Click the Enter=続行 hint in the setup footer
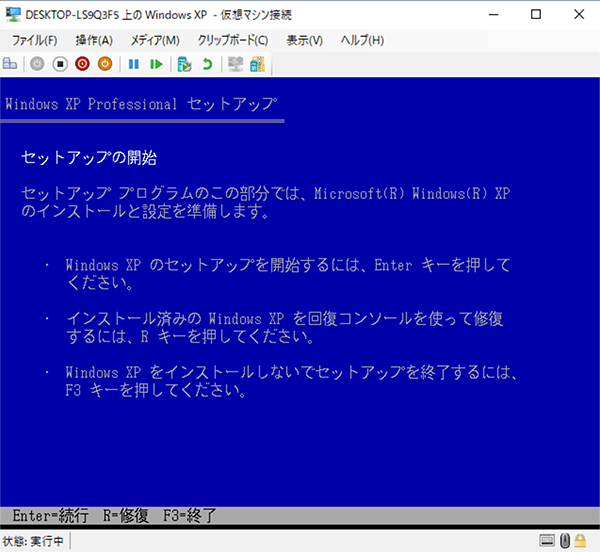Viewport: 600px width, 552px height. (51, 516)
